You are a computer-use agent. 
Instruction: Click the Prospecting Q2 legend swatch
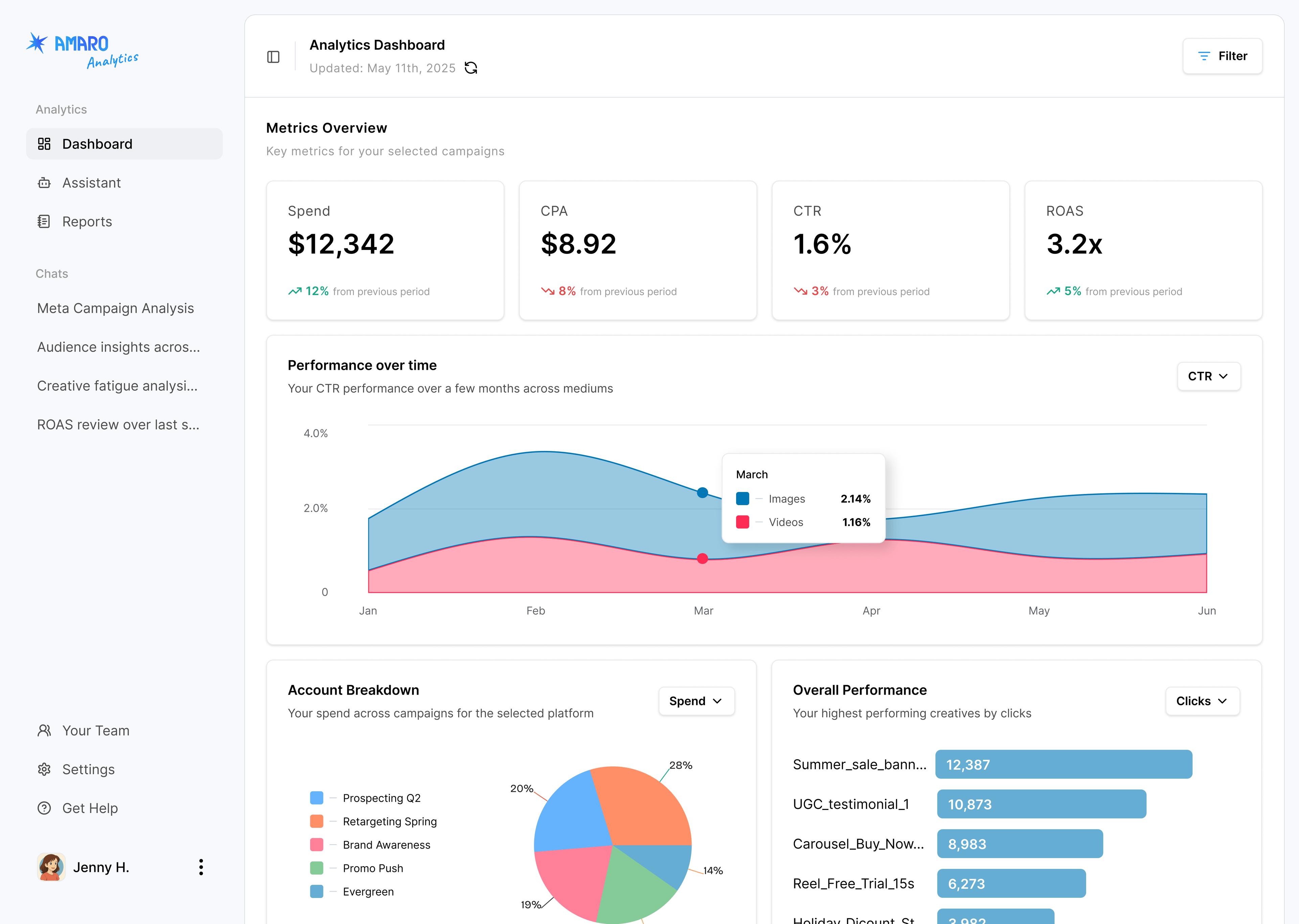tap(317, 798)
